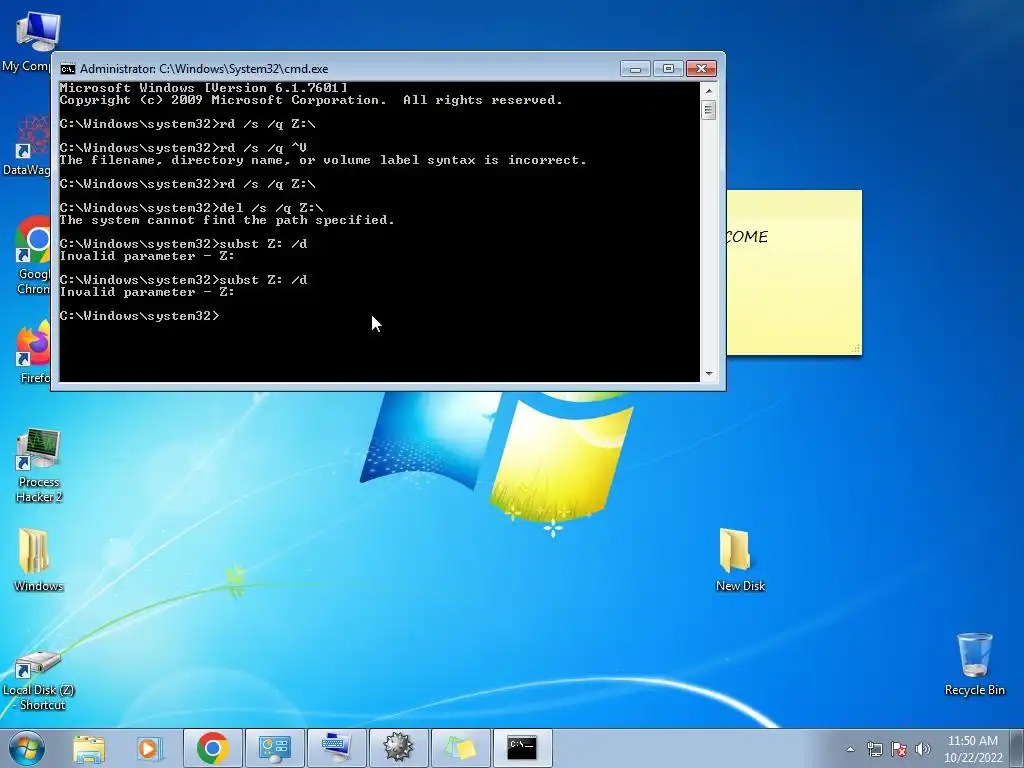Select the Firefox desktop shortcut
The image size is (1024, 768).
[x=33, y=351]
